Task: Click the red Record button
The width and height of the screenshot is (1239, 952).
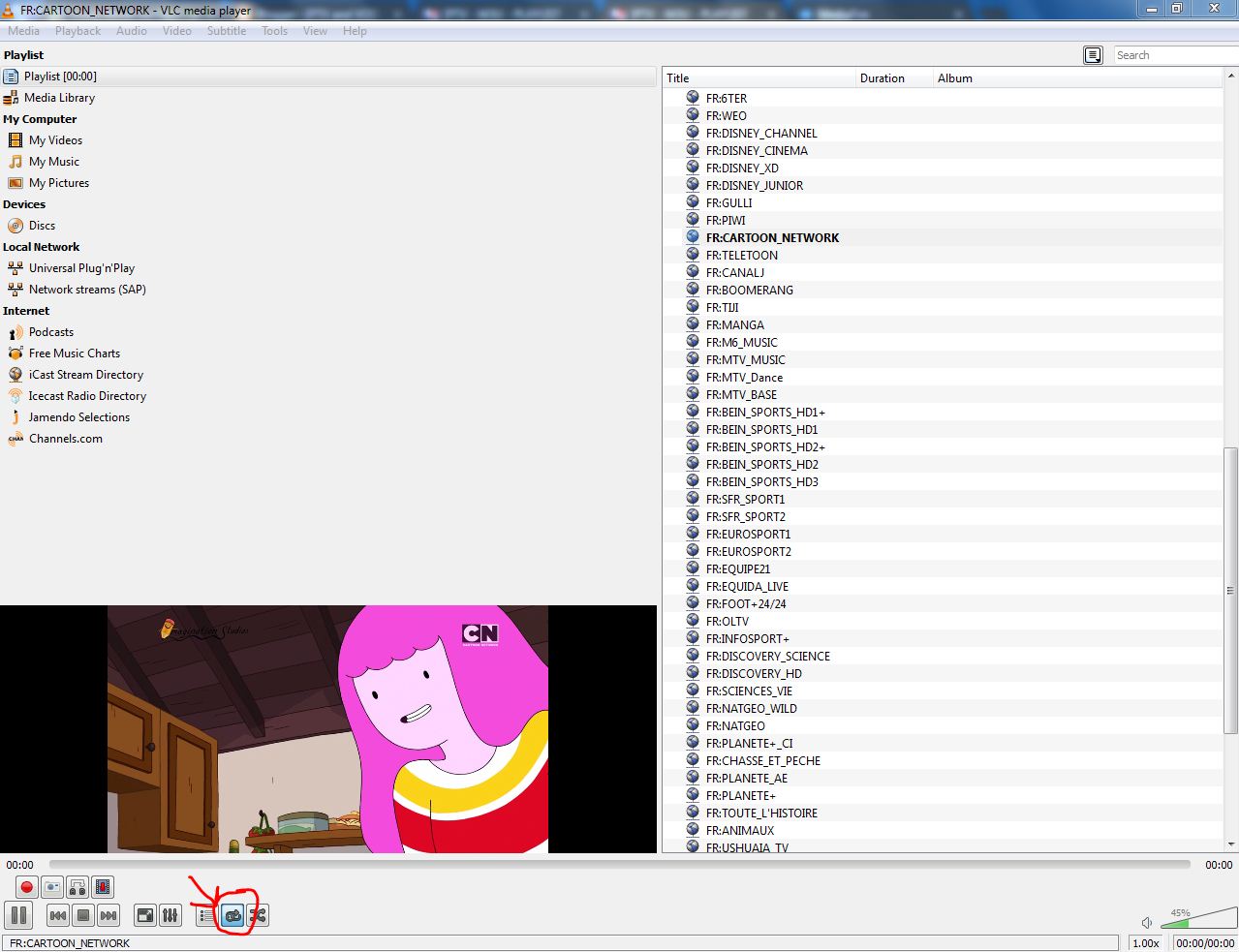Action: (27, 886)
